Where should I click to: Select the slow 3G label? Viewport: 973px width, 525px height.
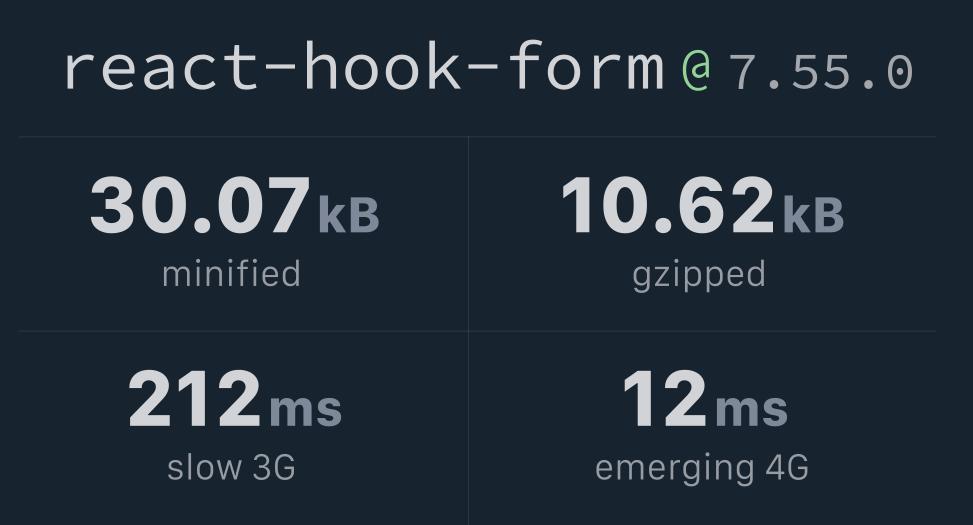click(231, 467)
